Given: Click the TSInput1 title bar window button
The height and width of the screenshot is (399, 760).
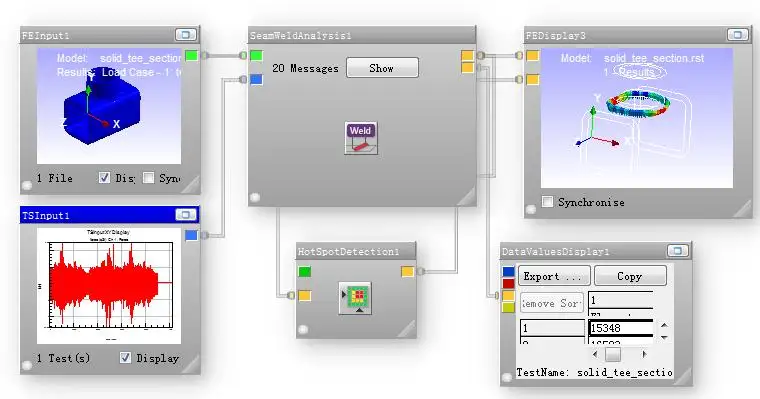Looking at the screenshot, I should click(x=186, y=215).
